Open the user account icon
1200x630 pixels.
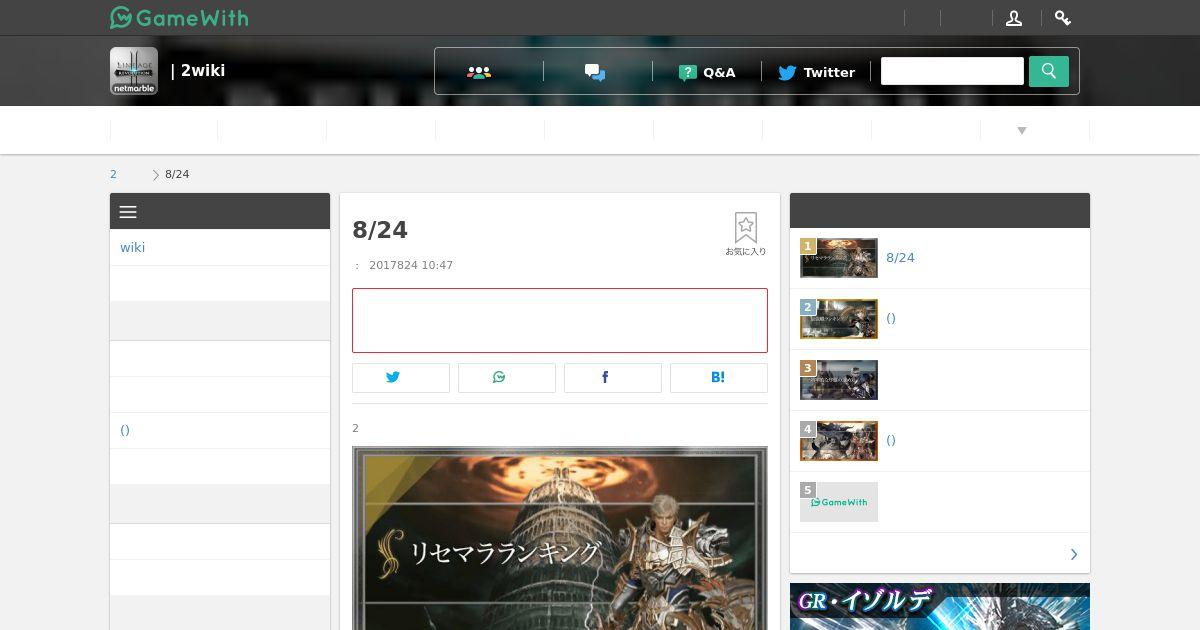point(1014,18)
